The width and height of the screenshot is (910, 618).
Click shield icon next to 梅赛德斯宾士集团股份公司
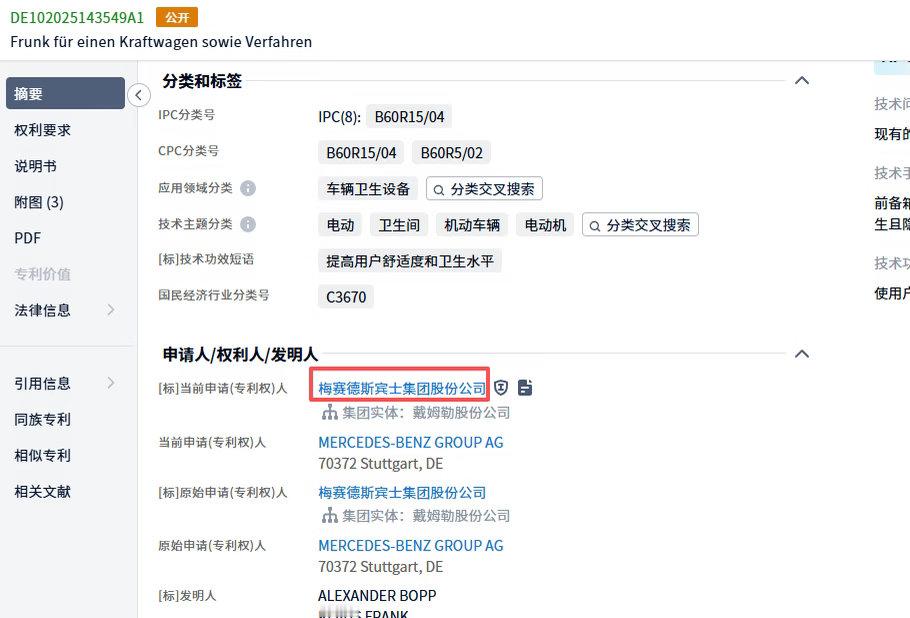[501, 388]
